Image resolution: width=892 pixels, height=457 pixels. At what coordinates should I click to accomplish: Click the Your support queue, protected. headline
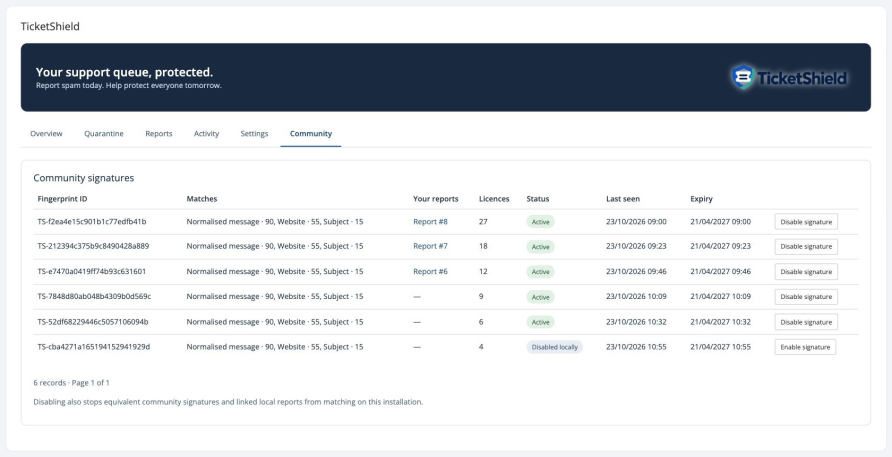pos(125,72)
